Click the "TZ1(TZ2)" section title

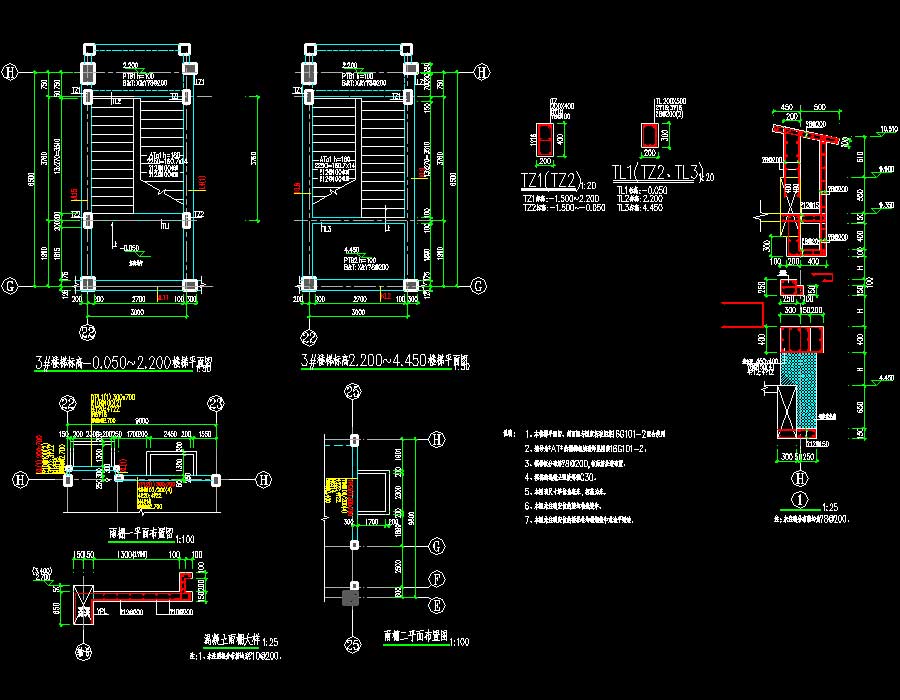click(x=551, y=181)
